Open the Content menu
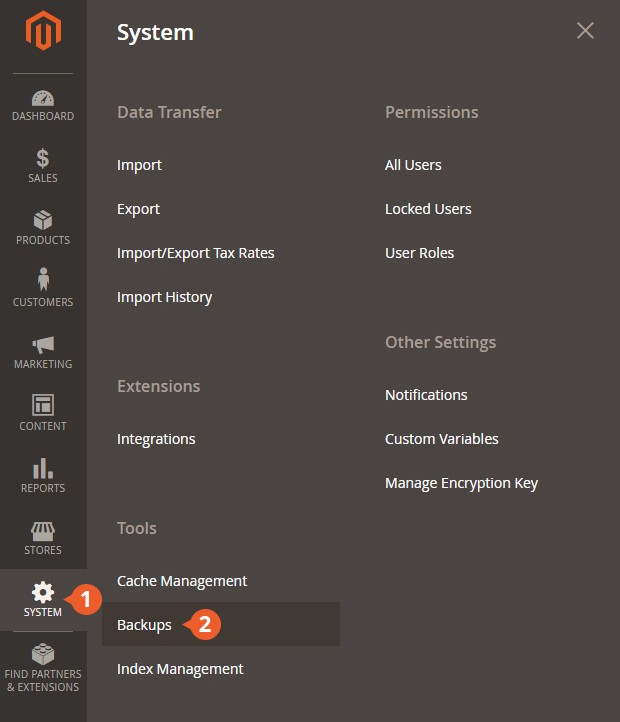620x722 pixels. pyautogui.click(x=43, y=413)
